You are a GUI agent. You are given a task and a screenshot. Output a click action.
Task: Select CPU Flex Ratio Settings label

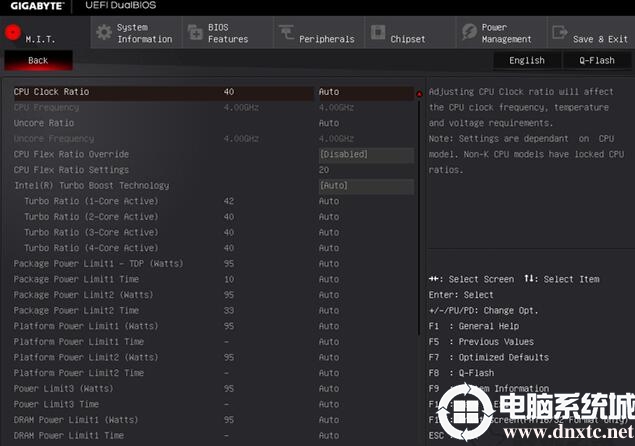71,170
